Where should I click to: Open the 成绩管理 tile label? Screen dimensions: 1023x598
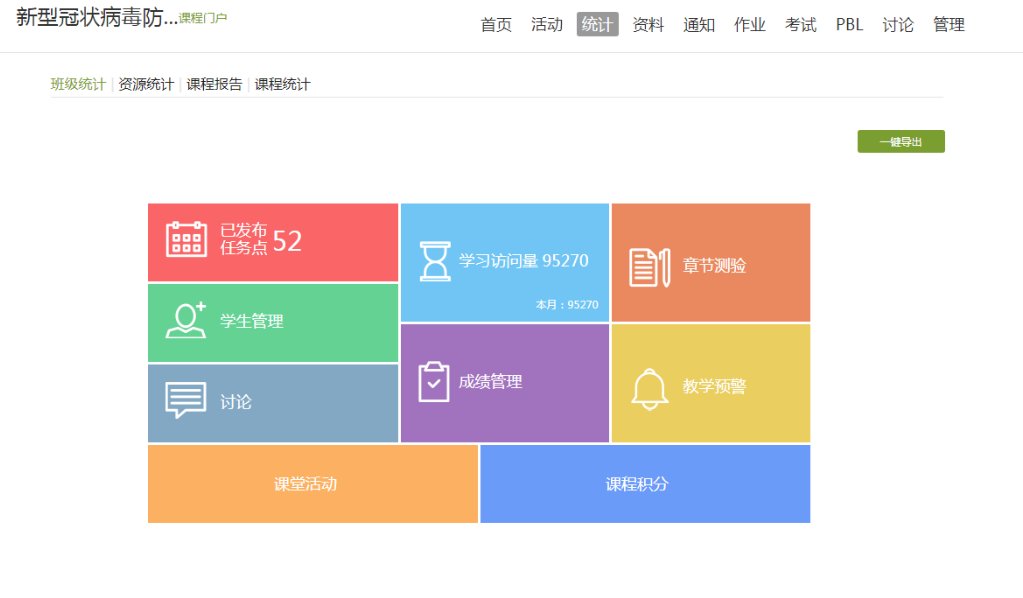490,381
